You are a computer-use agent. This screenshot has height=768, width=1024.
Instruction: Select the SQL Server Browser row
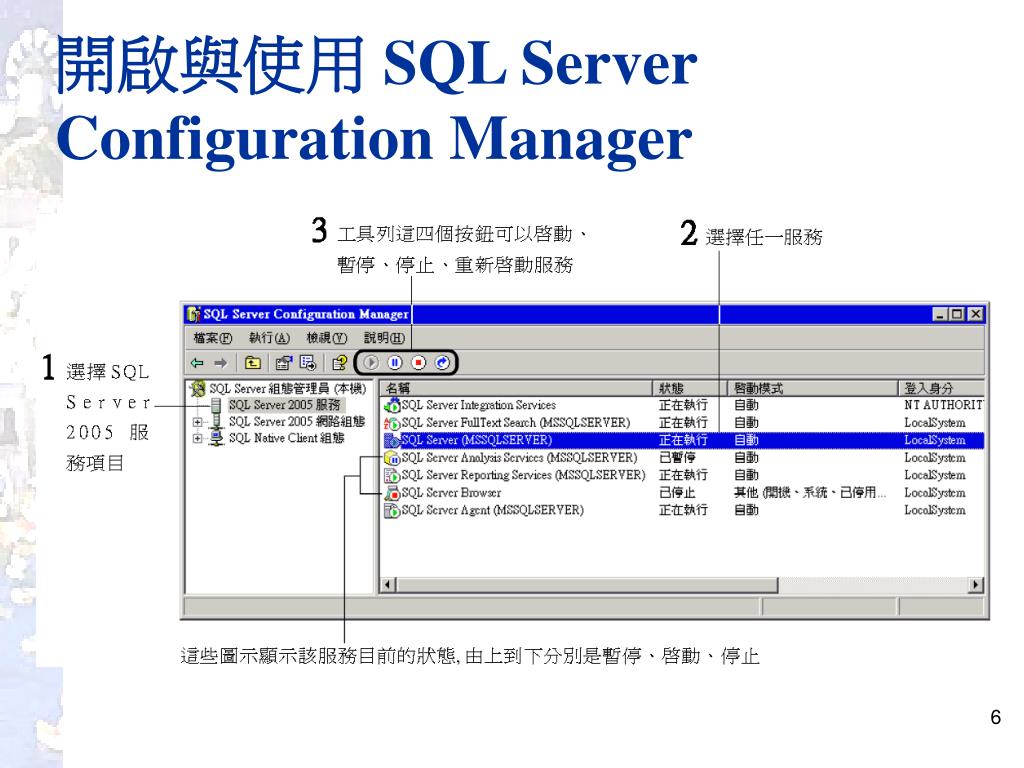click(x=451, y=493)
